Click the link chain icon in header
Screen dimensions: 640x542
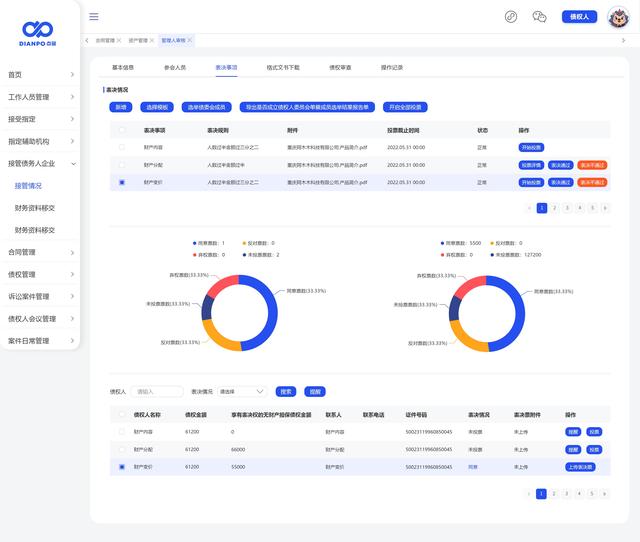(511, 17)
